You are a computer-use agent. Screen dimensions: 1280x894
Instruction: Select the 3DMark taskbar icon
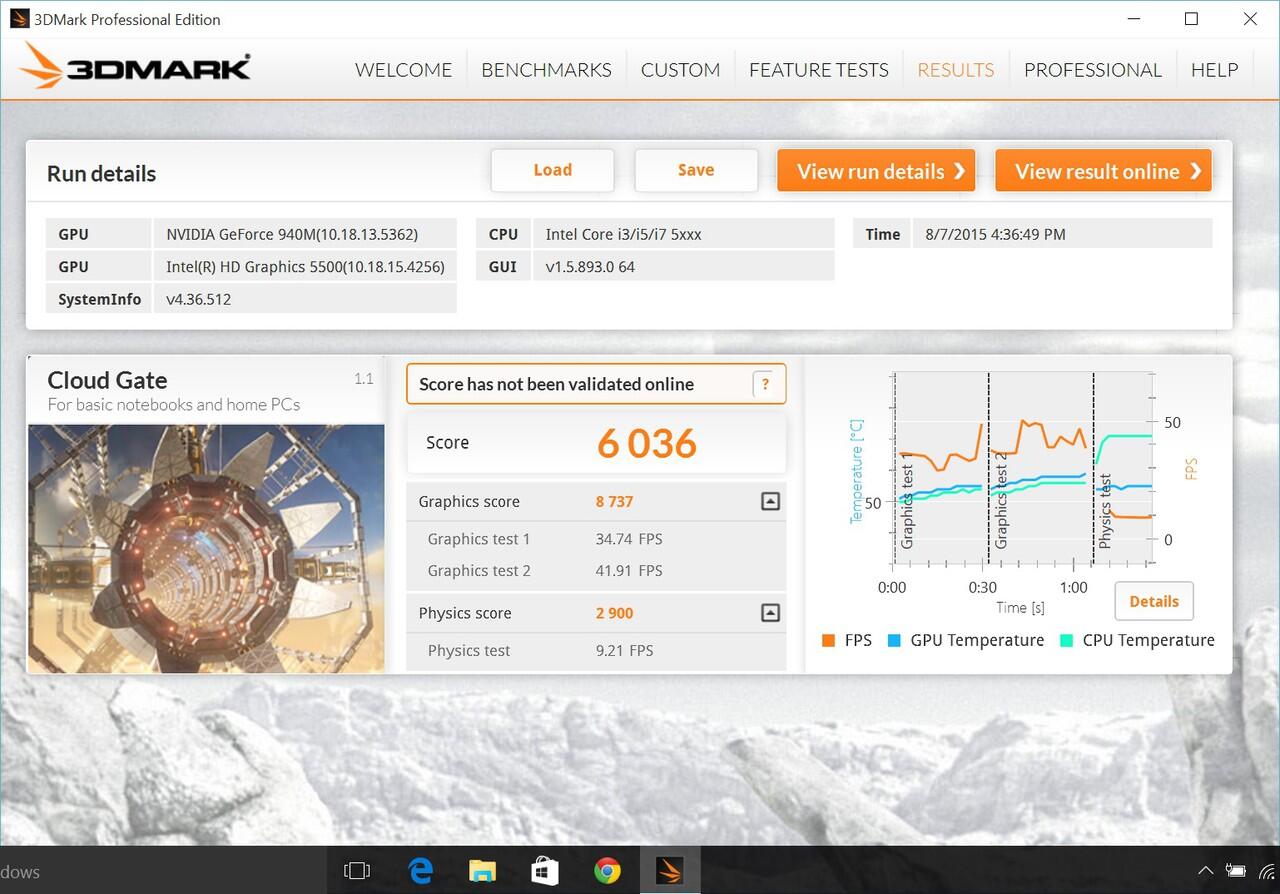coord(669,871)
